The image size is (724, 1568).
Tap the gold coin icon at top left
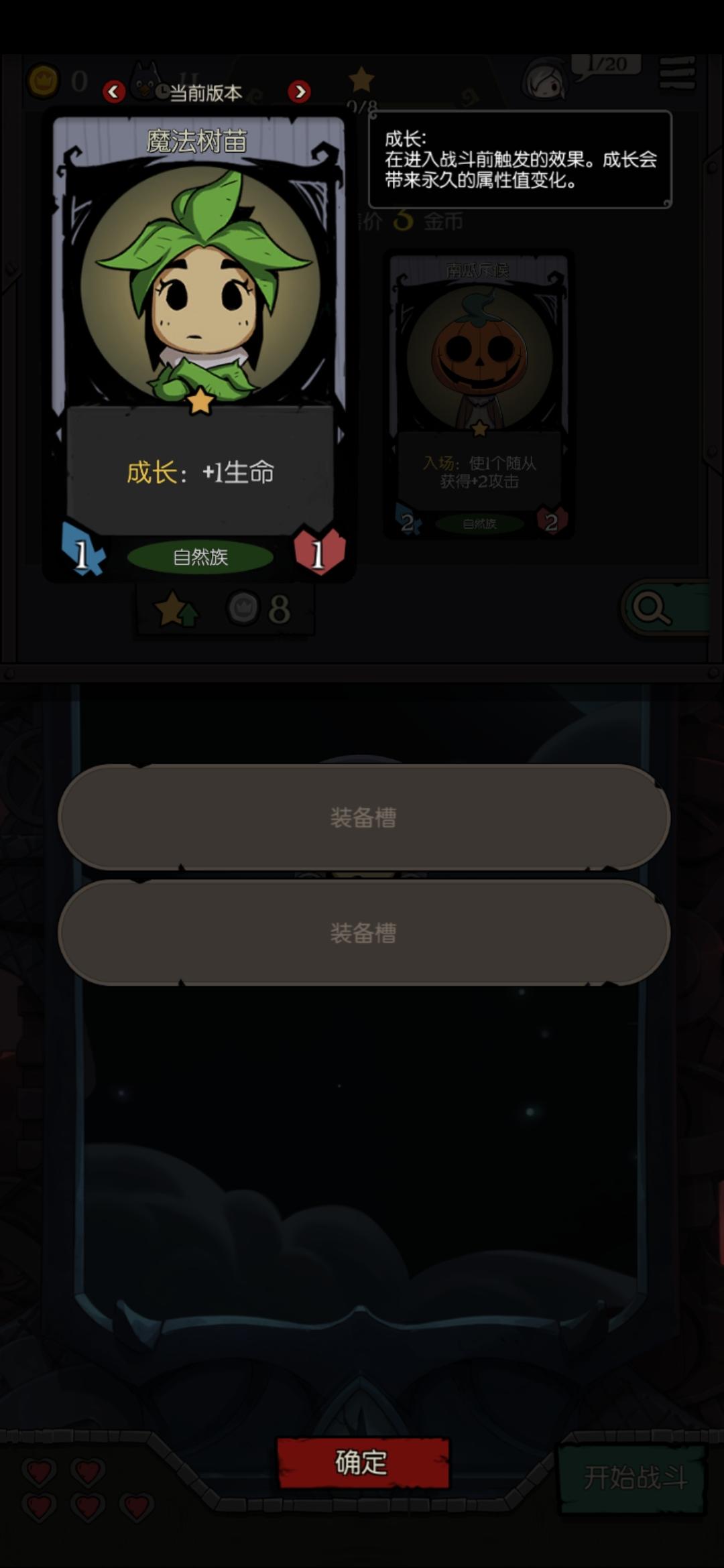click(43, 82)
